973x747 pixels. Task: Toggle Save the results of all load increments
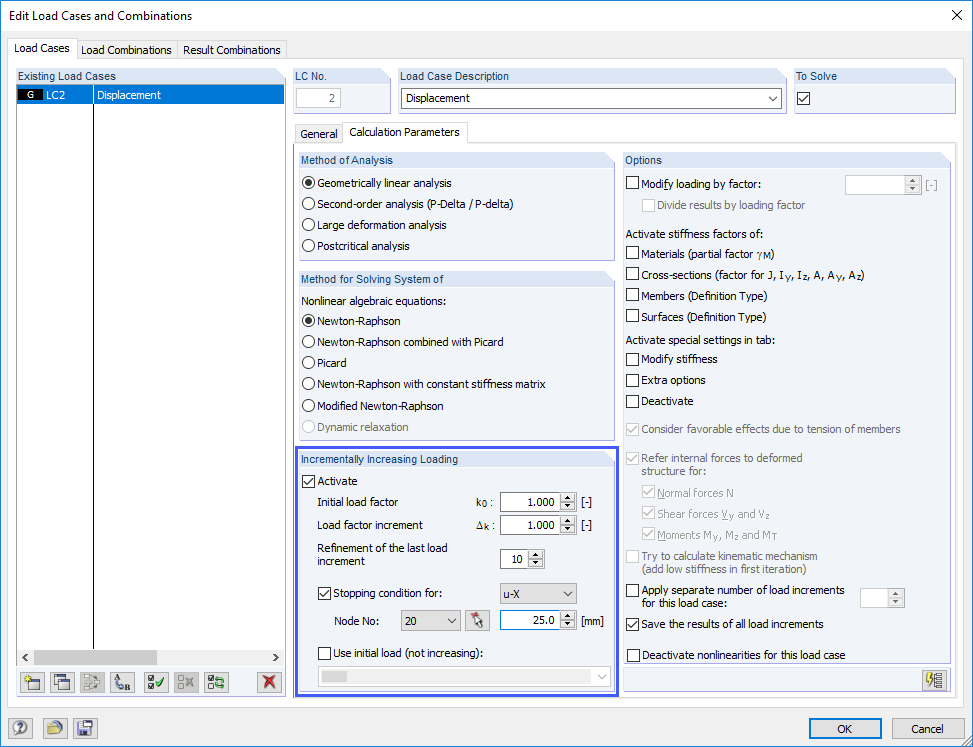click(632, 624)
